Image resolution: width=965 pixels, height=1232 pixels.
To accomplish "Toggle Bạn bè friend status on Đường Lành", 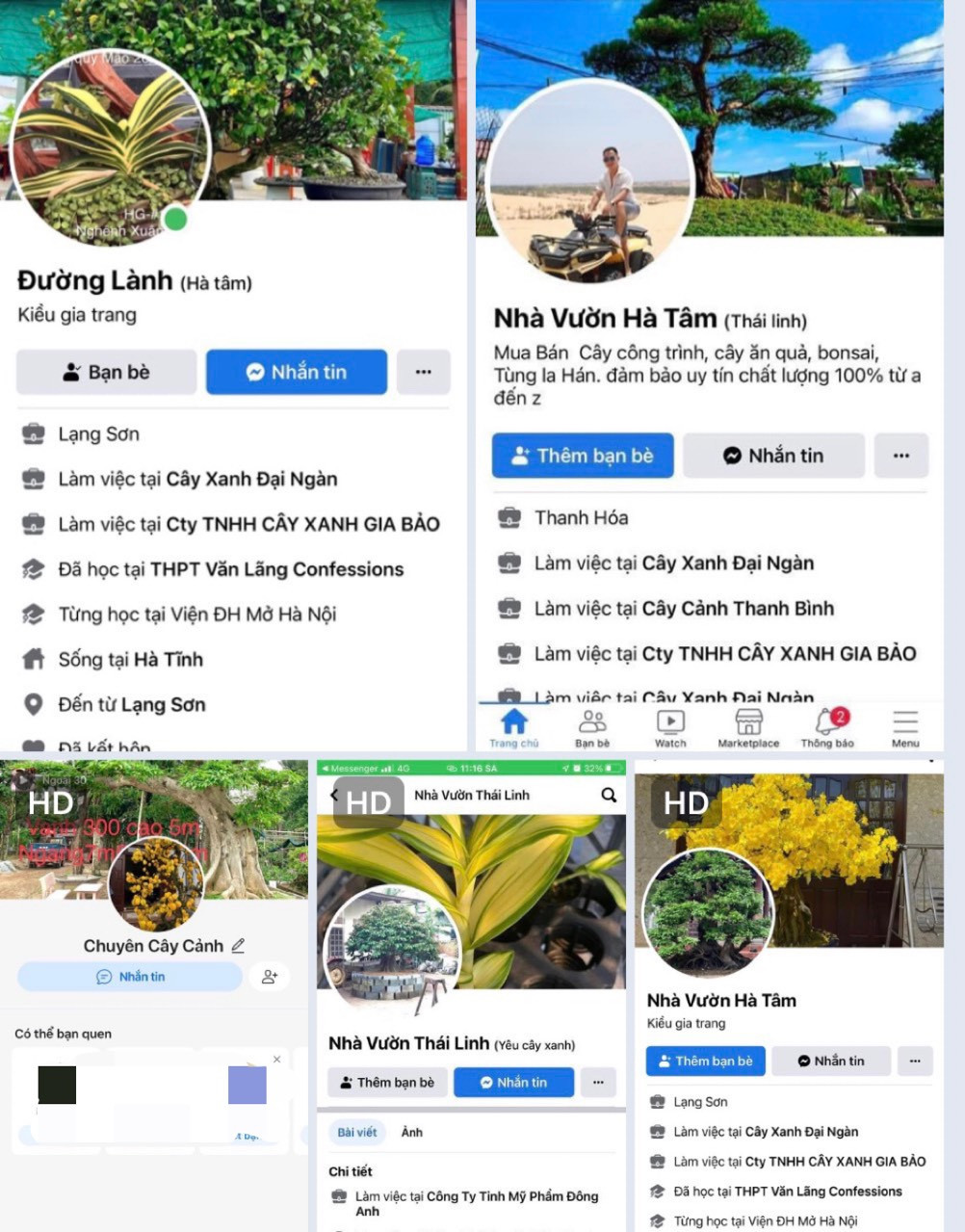I will point(107,372).
